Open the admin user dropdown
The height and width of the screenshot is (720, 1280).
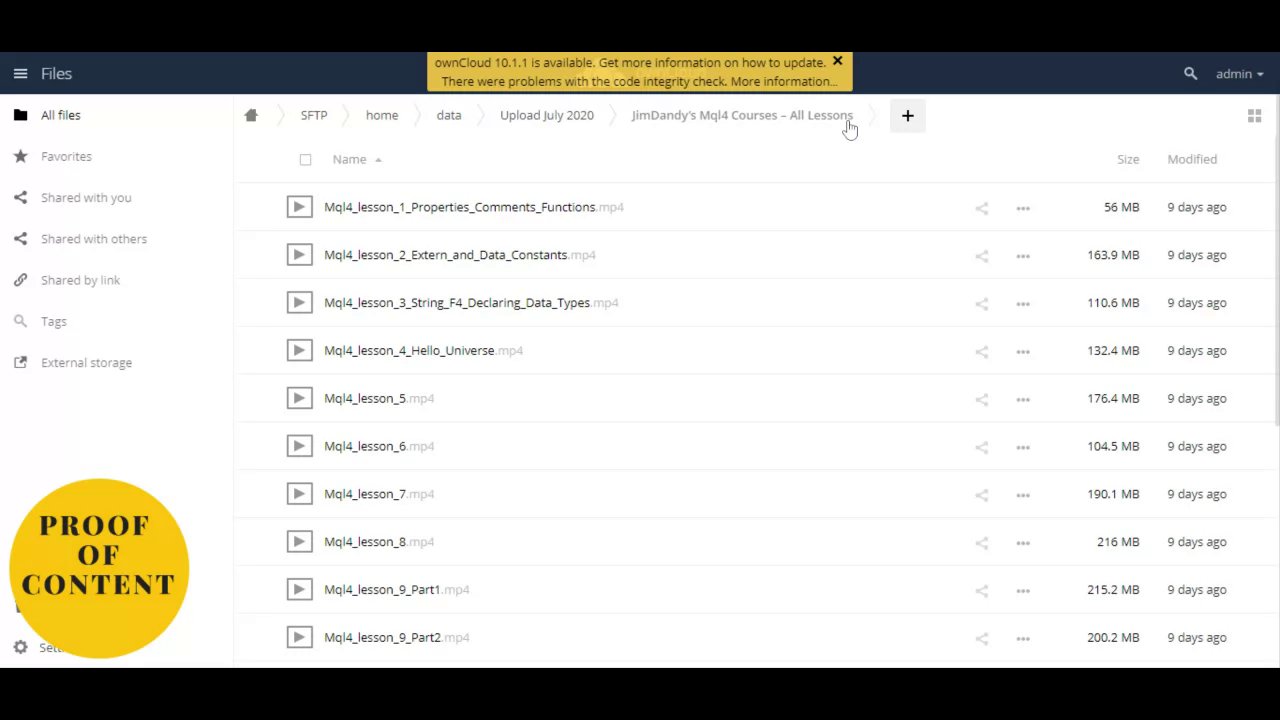(1240, 73)
